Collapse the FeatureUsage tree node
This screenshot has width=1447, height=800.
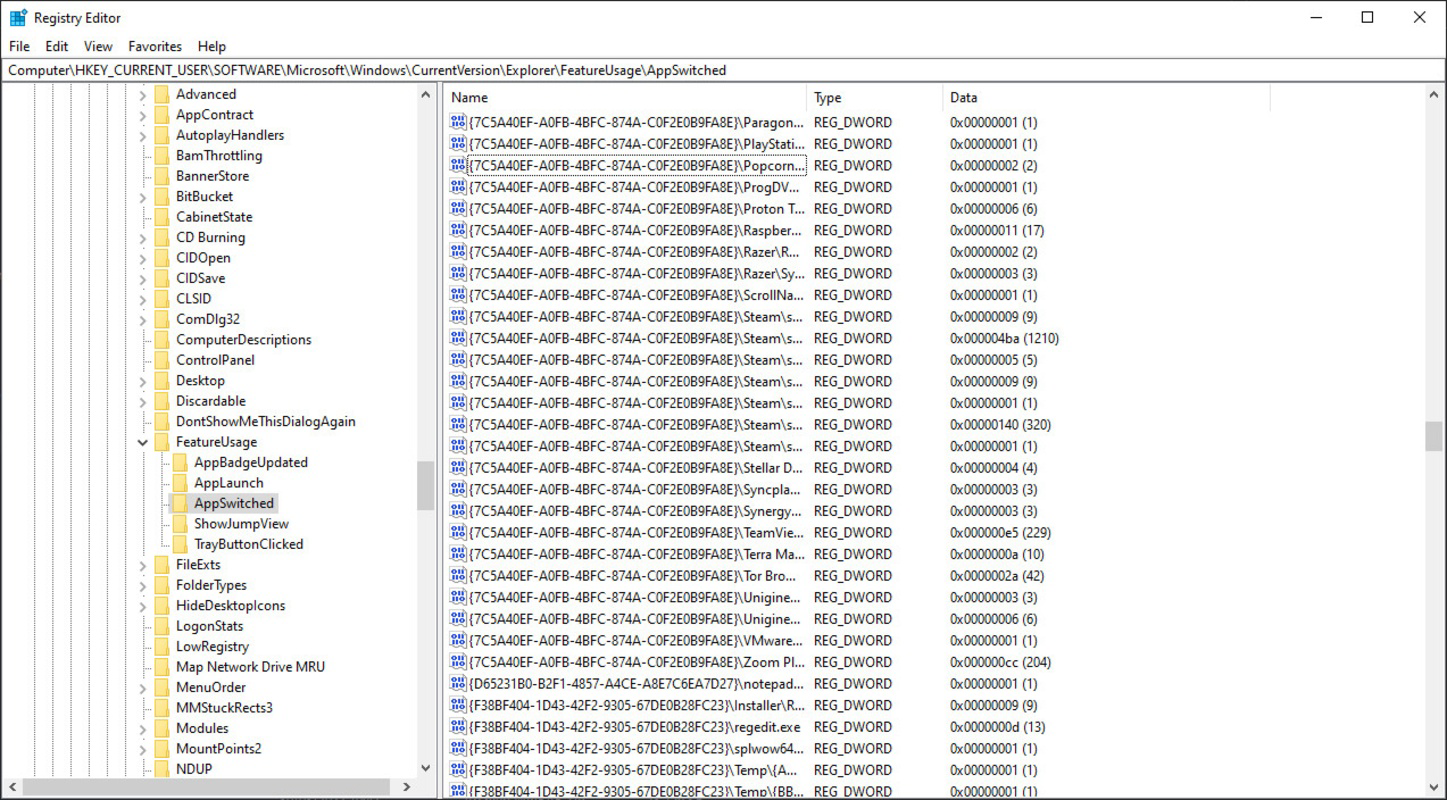point(142,442)
